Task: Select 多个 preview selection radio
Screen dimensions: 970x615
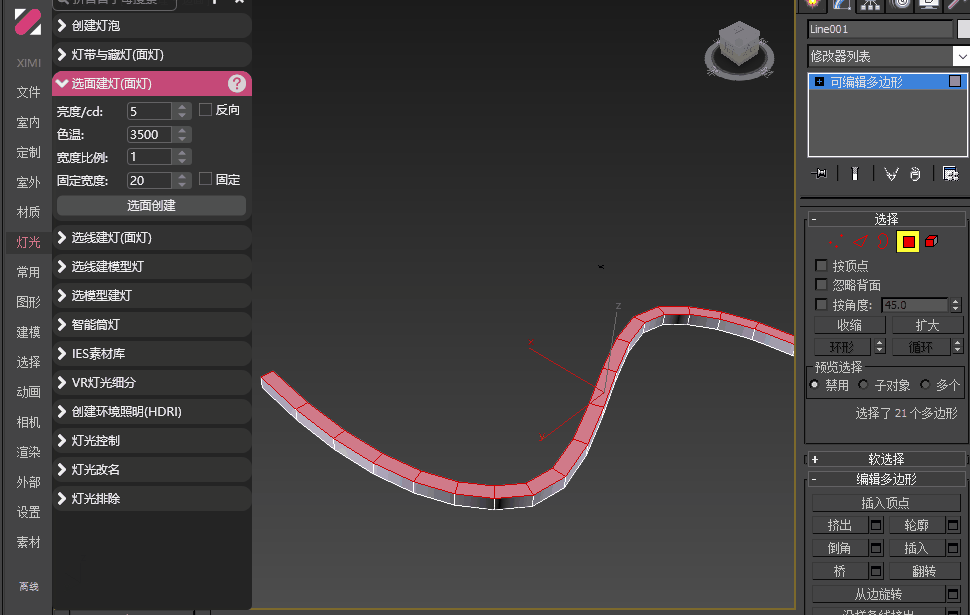Action: 925,385
